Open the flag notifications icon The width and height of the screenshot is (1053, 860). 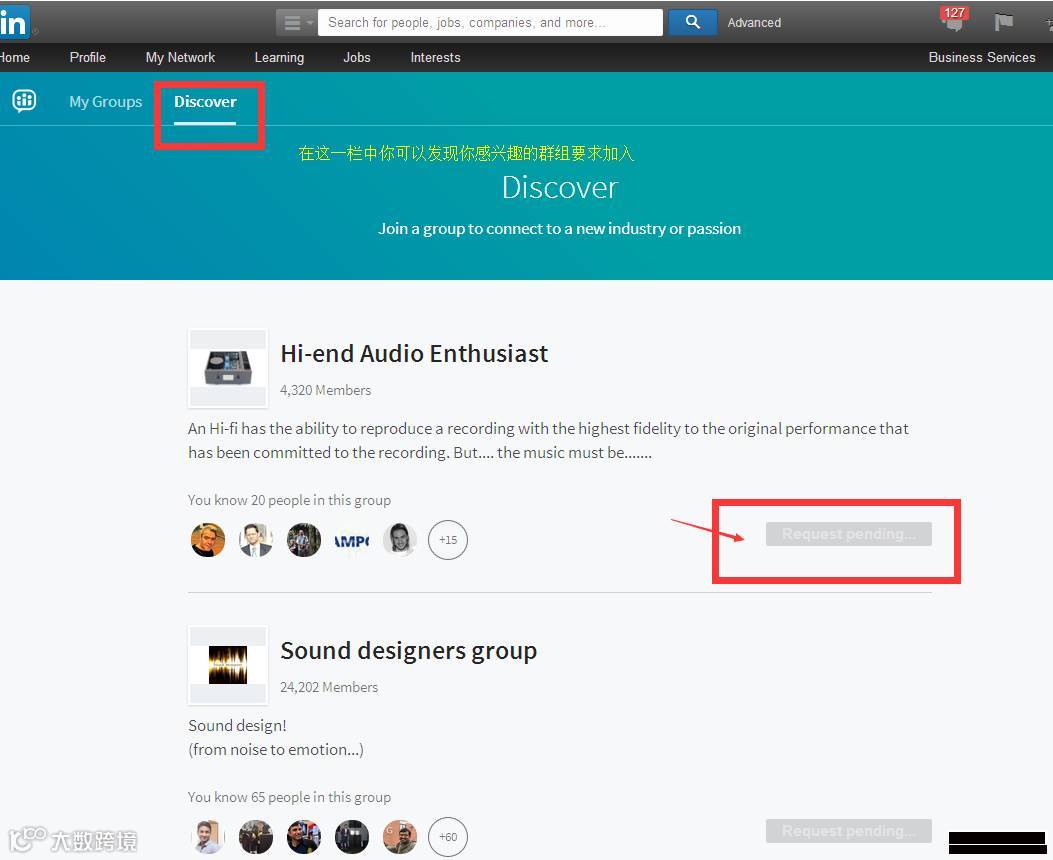(1003, 22)
